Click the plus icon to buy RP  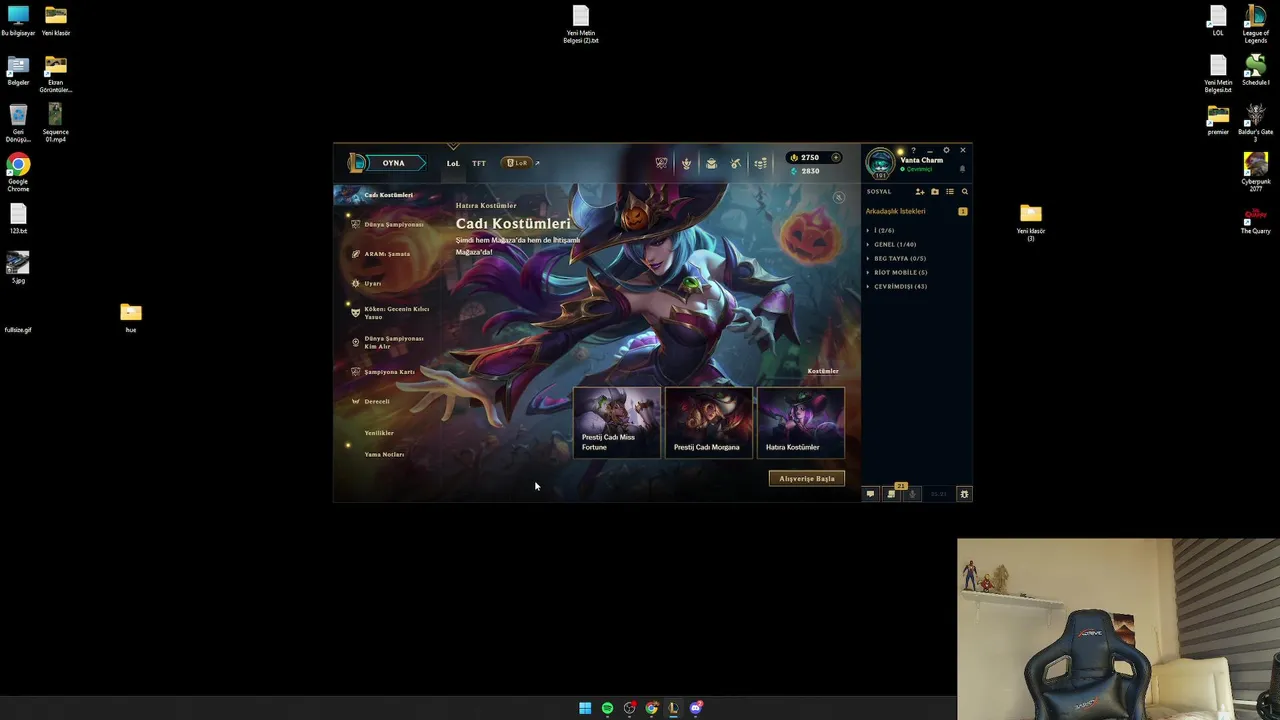836,157
